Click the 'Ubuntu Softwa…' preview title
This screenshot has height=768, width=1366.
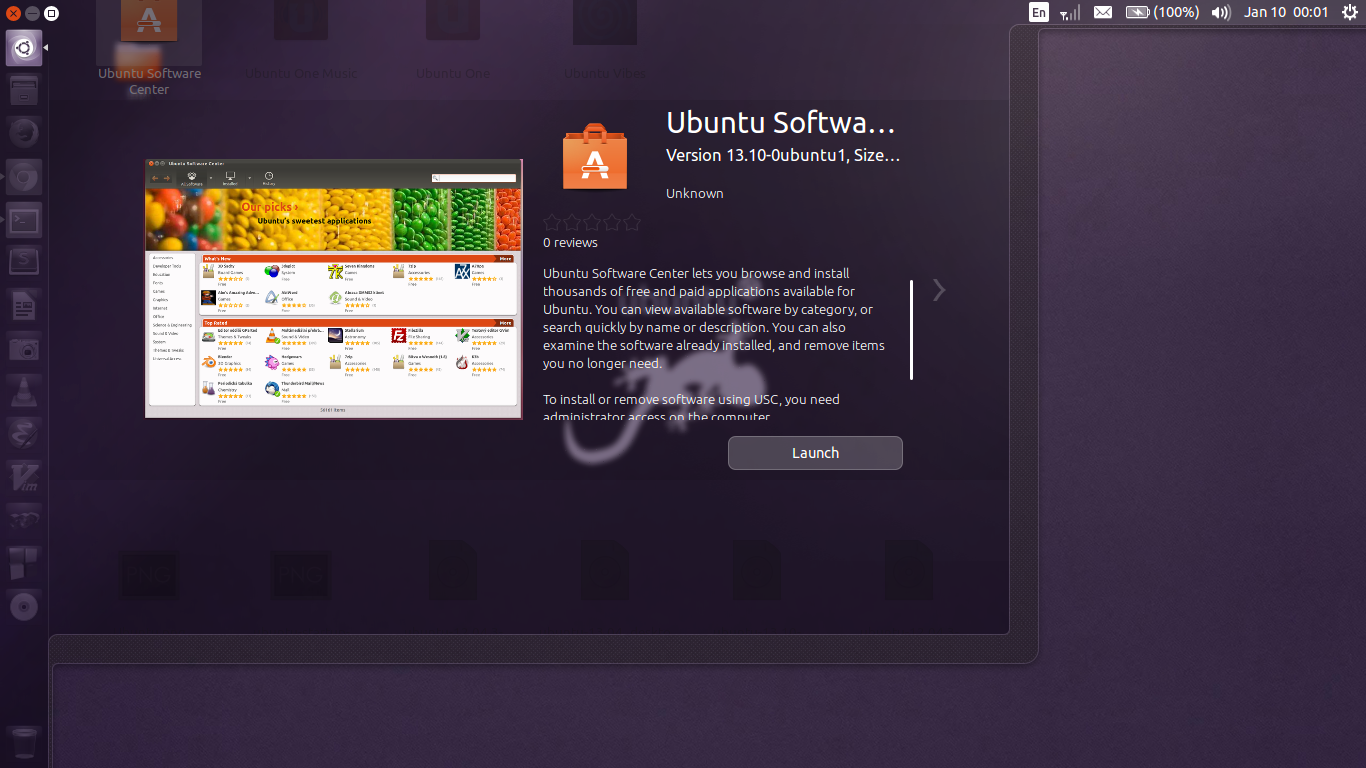pos(780,123)
